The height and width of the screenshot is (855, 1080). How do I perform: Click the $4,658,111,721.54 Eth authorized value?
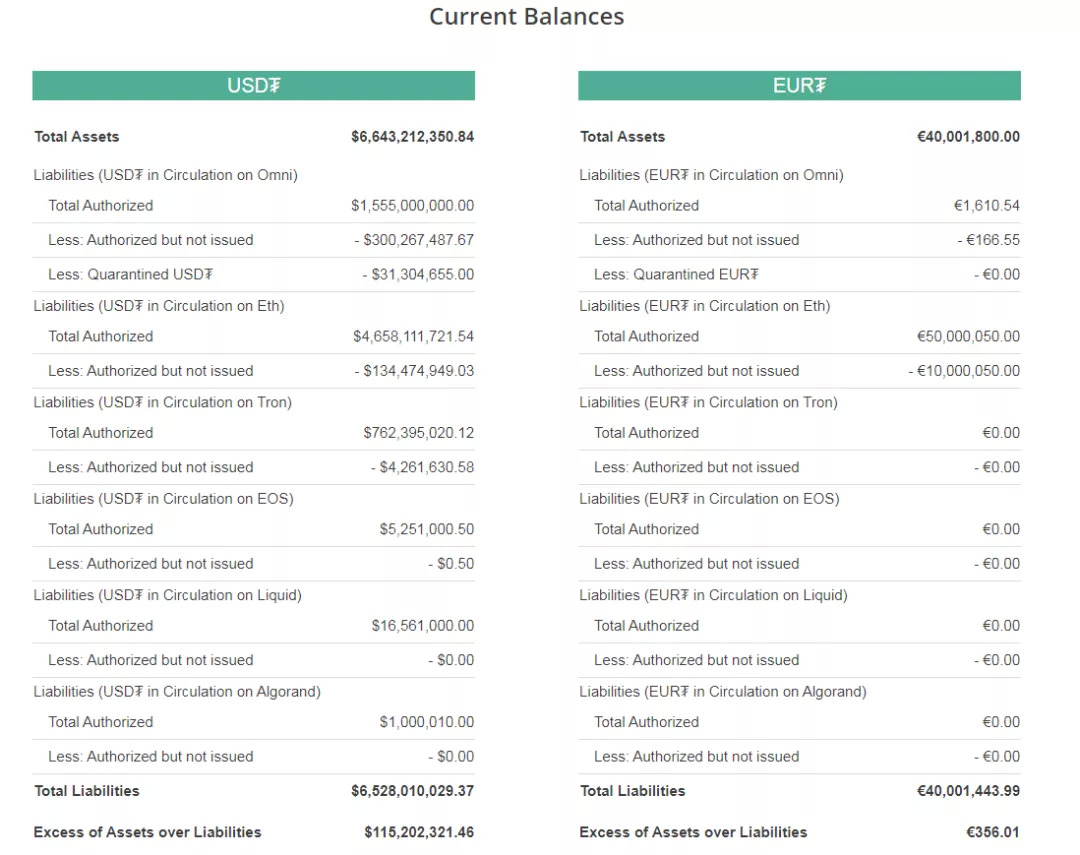[x=413, y=337]
